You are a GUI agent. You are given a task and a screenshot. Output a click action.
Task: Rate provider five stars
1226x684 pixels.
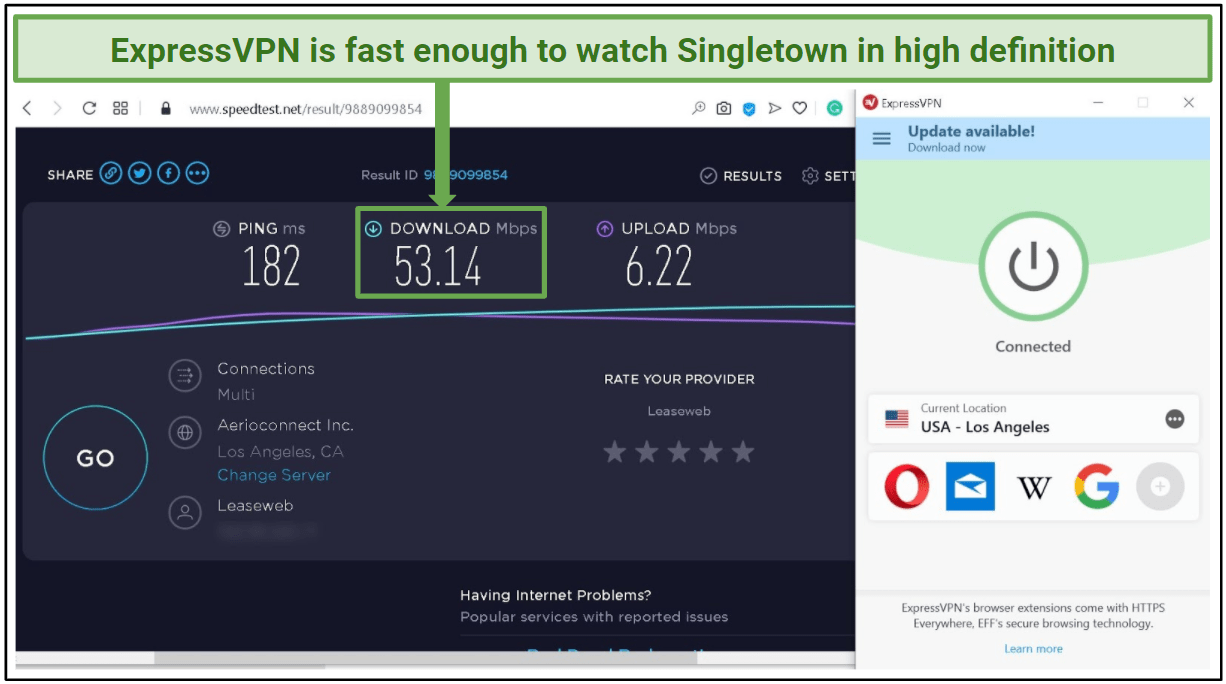click(x=742, y=453)
